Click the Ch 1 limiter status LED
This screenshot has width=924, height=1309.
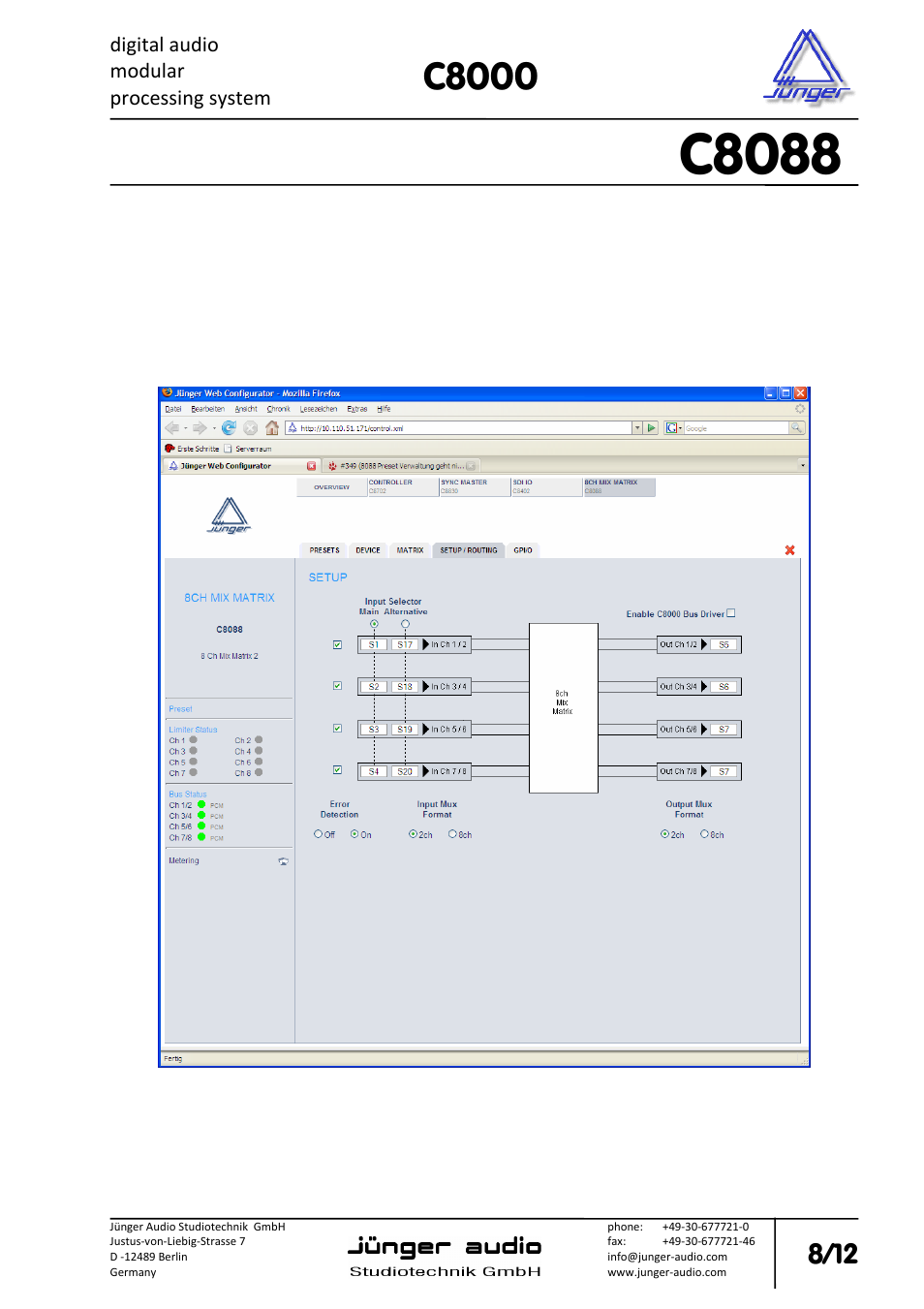[x=194, y=739]
